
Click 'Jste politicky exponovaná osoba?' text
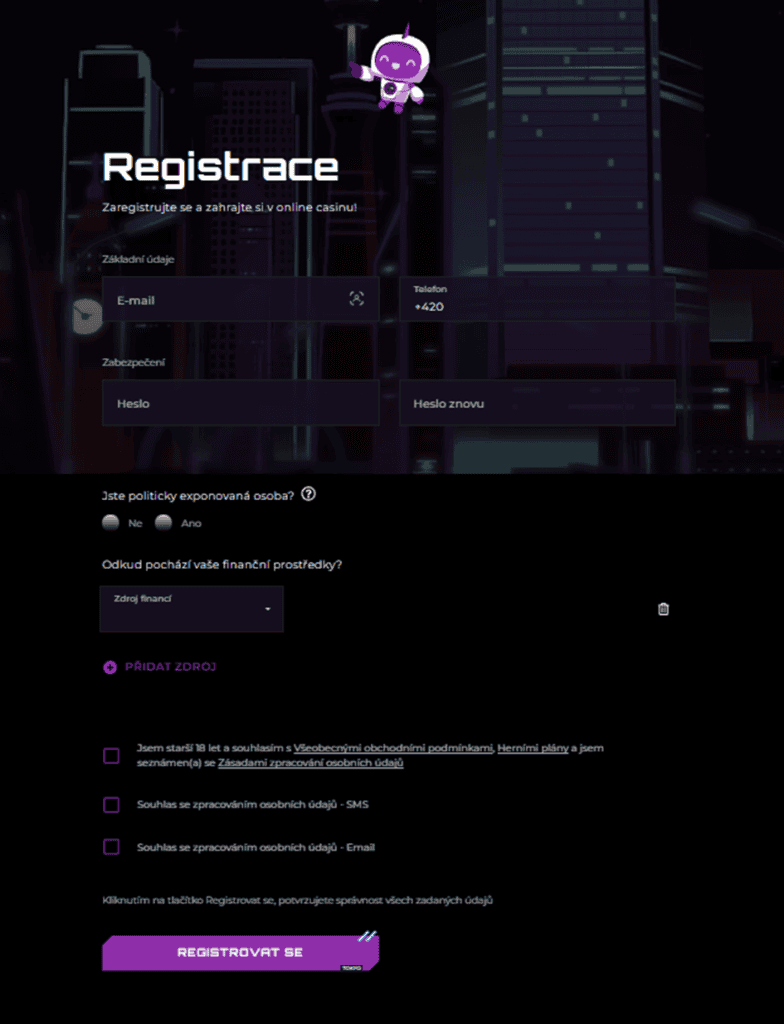point(198,496)
